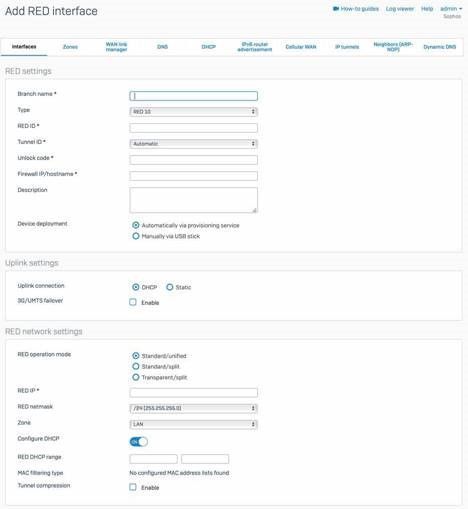Image resolution: width=468 pixels, height=509 pixels.
Task: Enable Tunnel compression checkbox
Action: tap(133, 487)
